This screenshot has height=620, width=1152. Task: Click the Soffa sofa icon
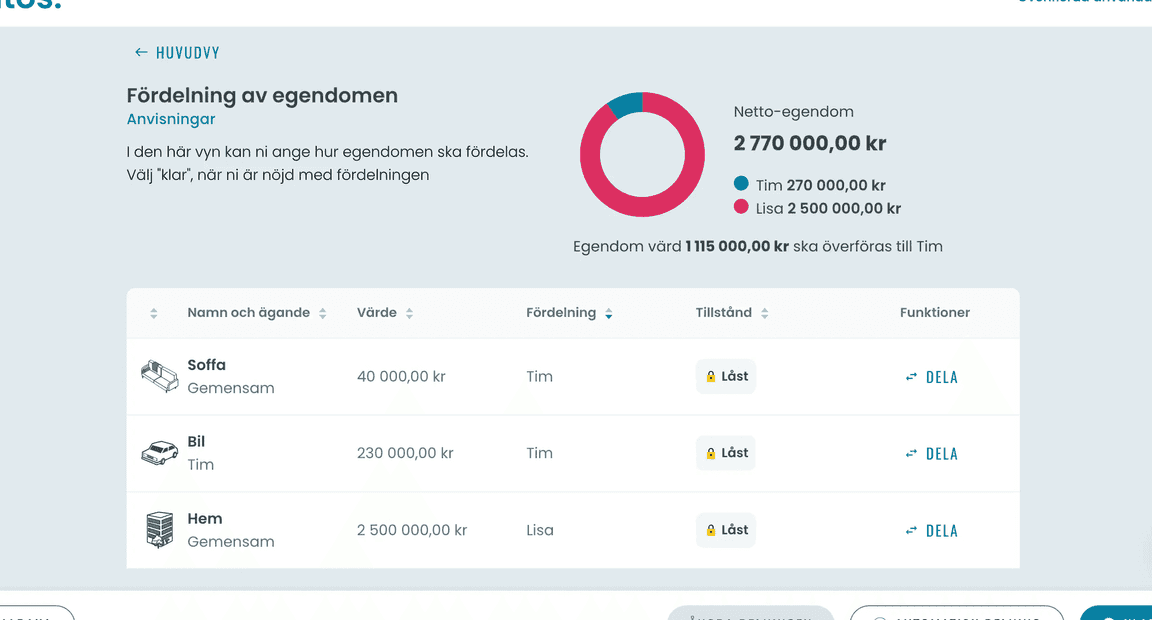[x=159, y=376]
